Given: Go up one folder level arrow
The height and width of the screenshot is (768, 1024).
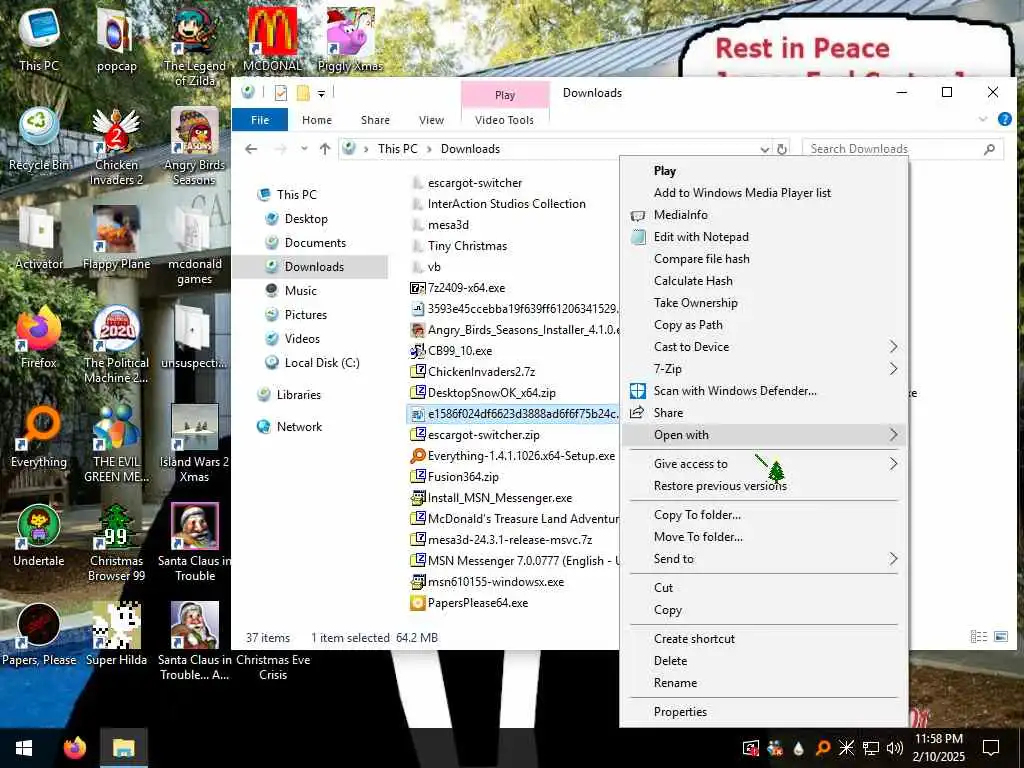Looking at the screenshot, I should pyautogui.click(x=325, y=149).
